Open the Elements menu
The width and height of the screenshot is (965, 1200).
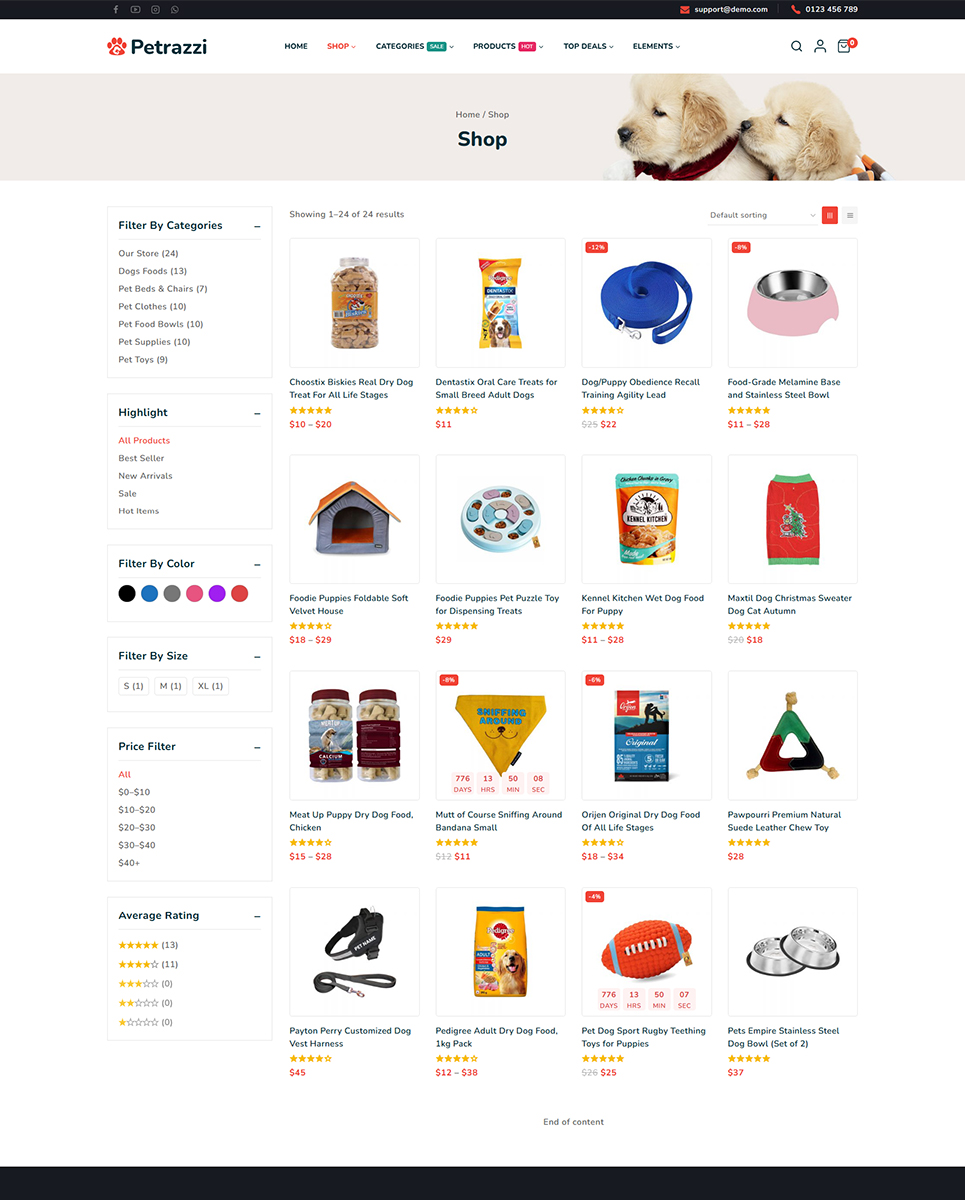(x=656, y=46)
